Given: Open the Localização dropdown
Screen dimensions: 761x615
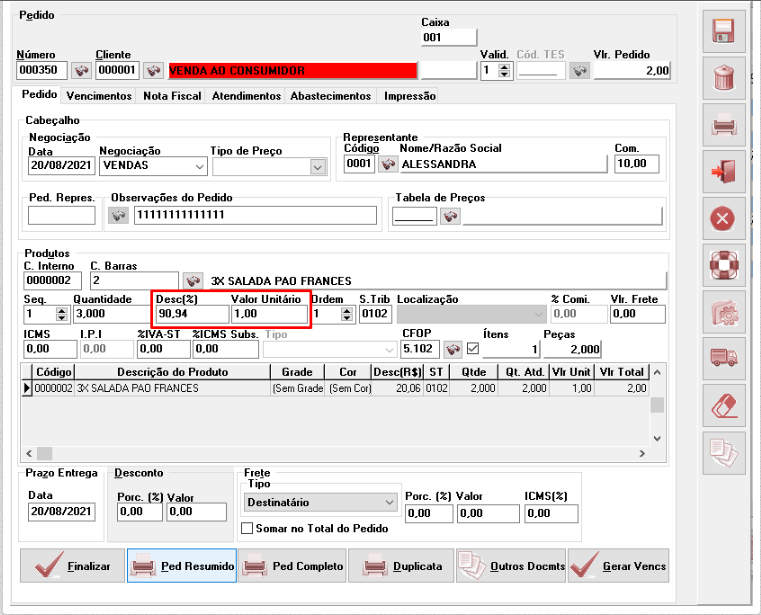Looking at the screenshot, I should tap(538, 315).
